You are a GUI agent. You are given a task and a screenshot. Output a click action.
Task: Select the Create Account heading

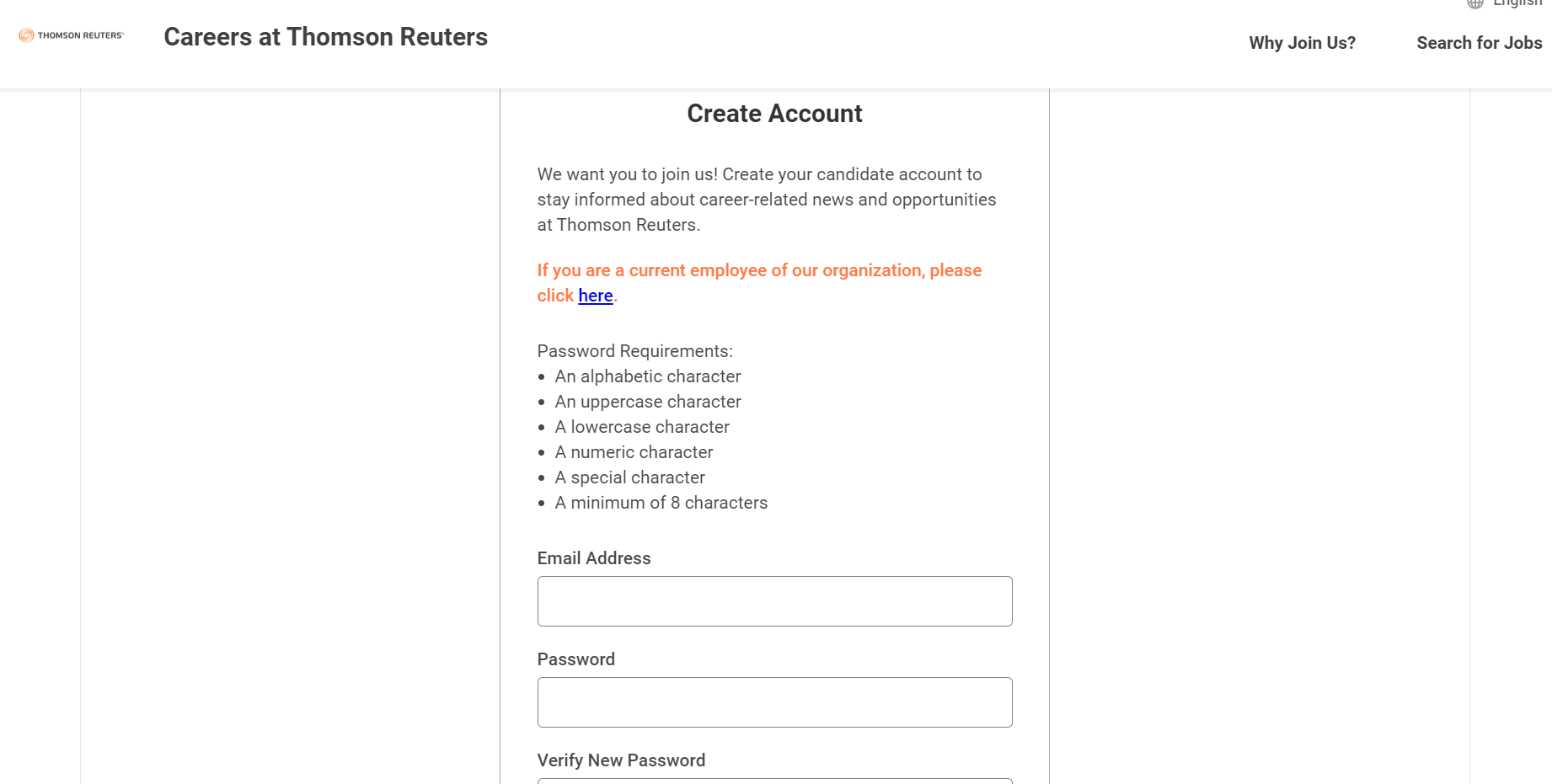[774, 114]
